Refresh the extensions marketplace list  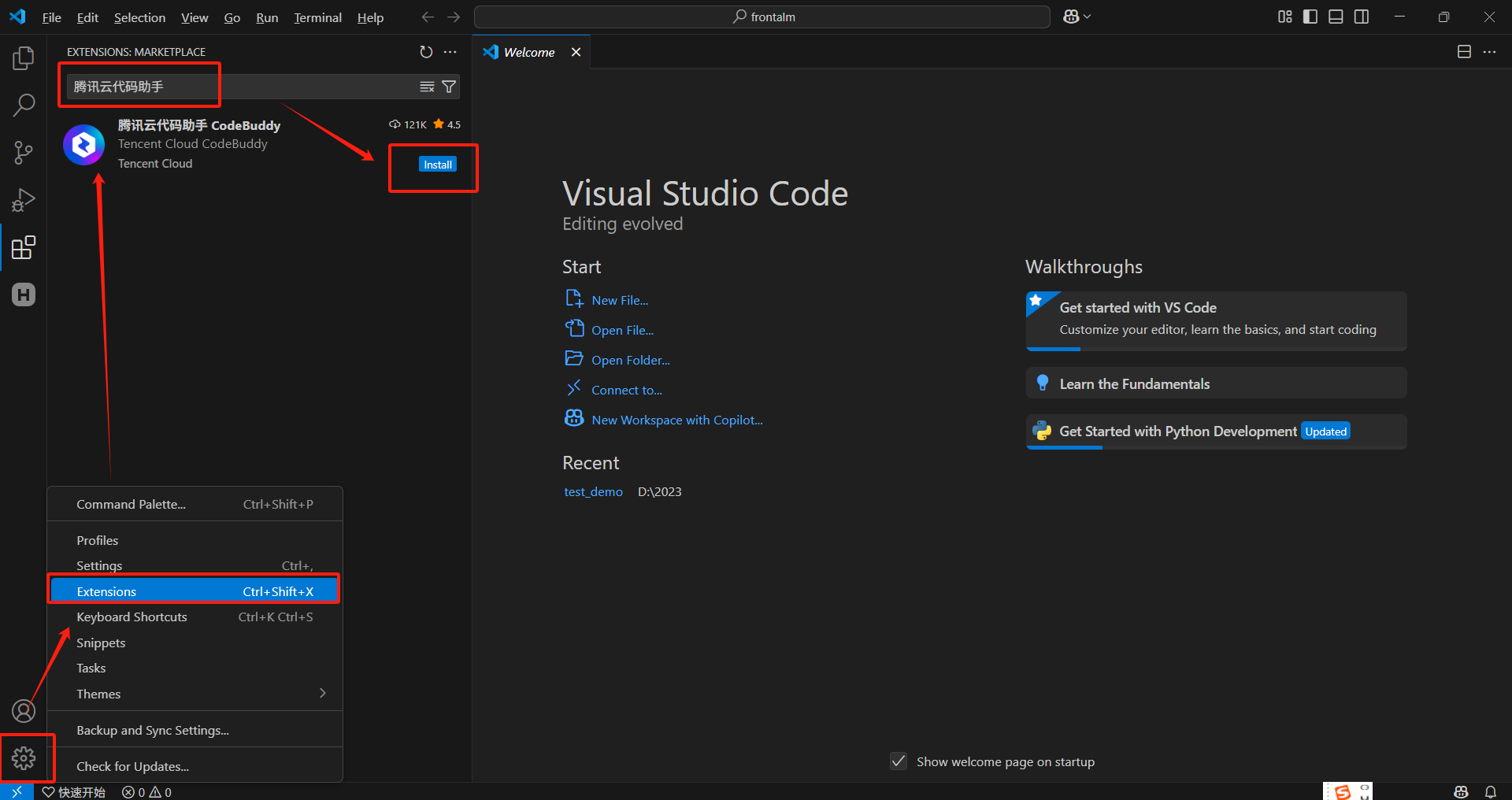click(x=426, y=52)
